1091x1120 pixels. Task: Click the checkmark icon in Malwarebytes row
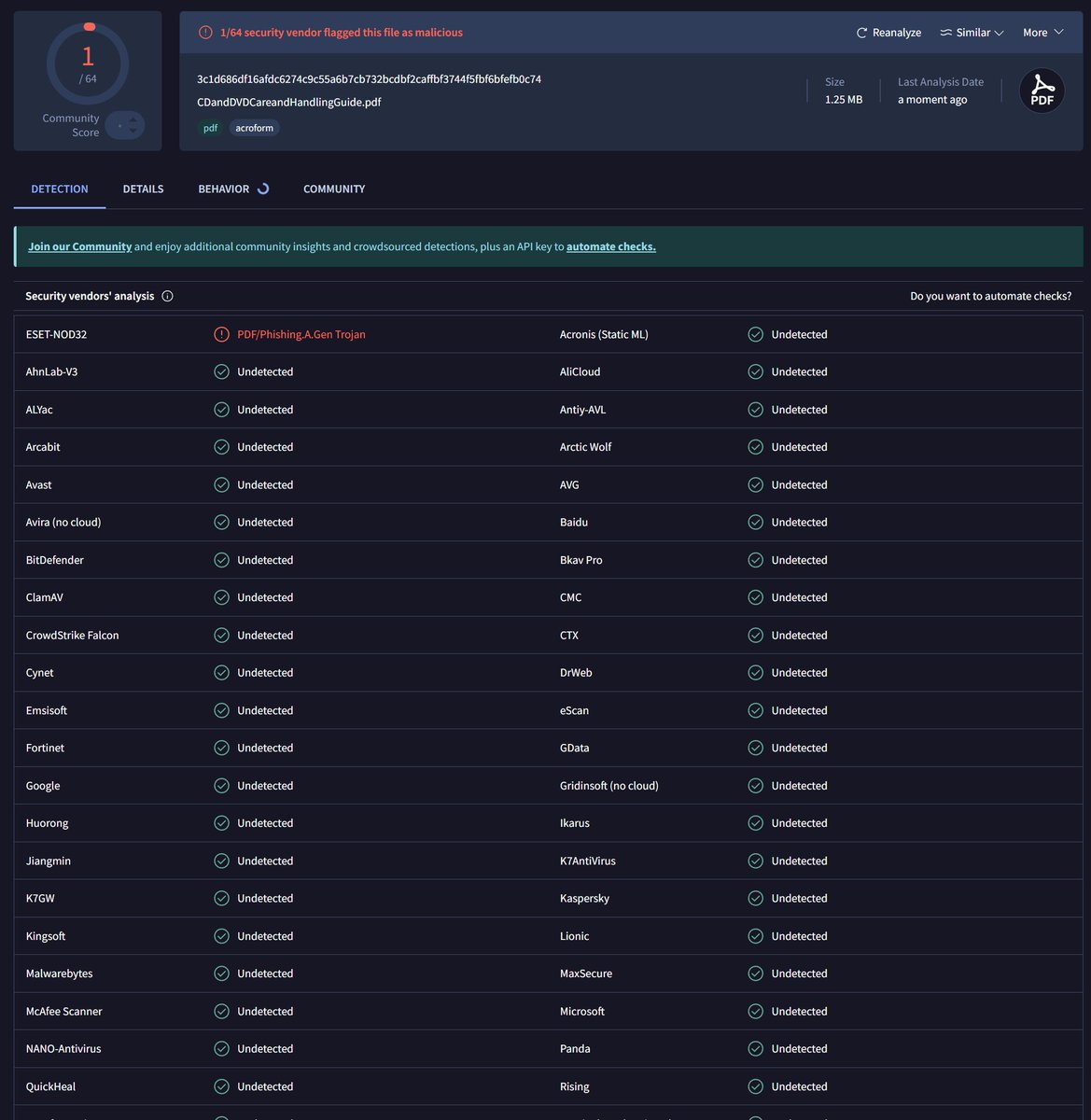pos(221,973)
